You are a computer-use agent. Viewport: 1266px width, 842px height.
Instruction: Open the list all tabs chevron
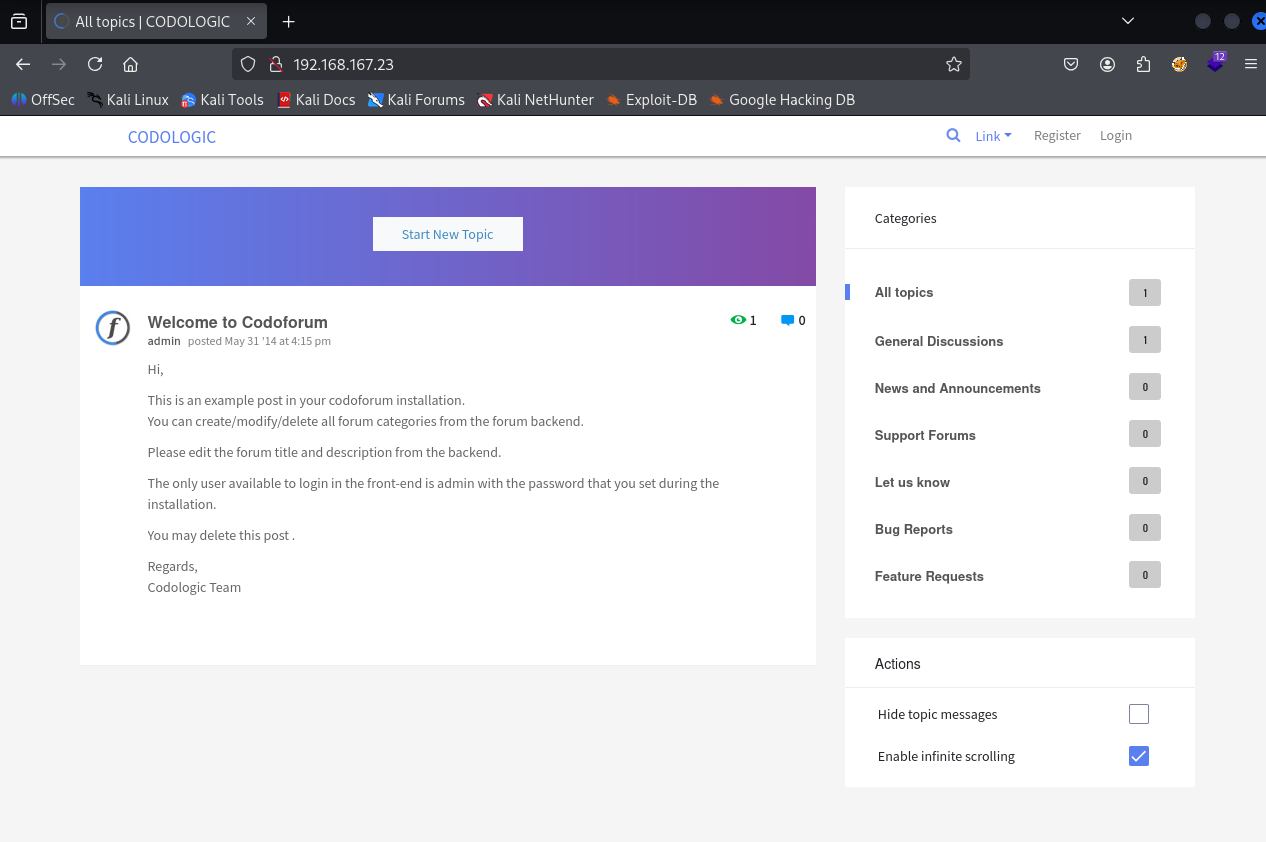point(1128,21)
